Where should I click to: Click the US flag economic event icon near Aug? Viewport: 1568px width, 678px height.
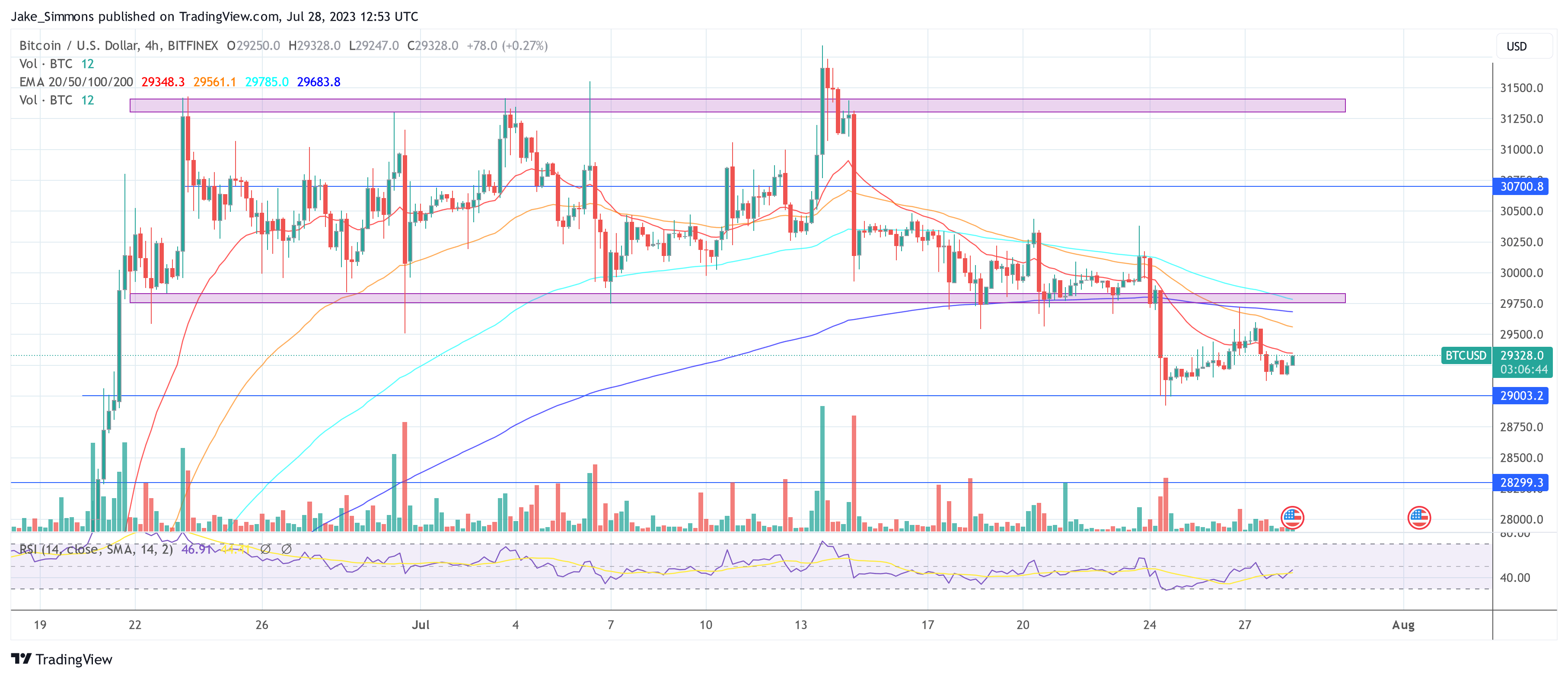[1419, 518]
